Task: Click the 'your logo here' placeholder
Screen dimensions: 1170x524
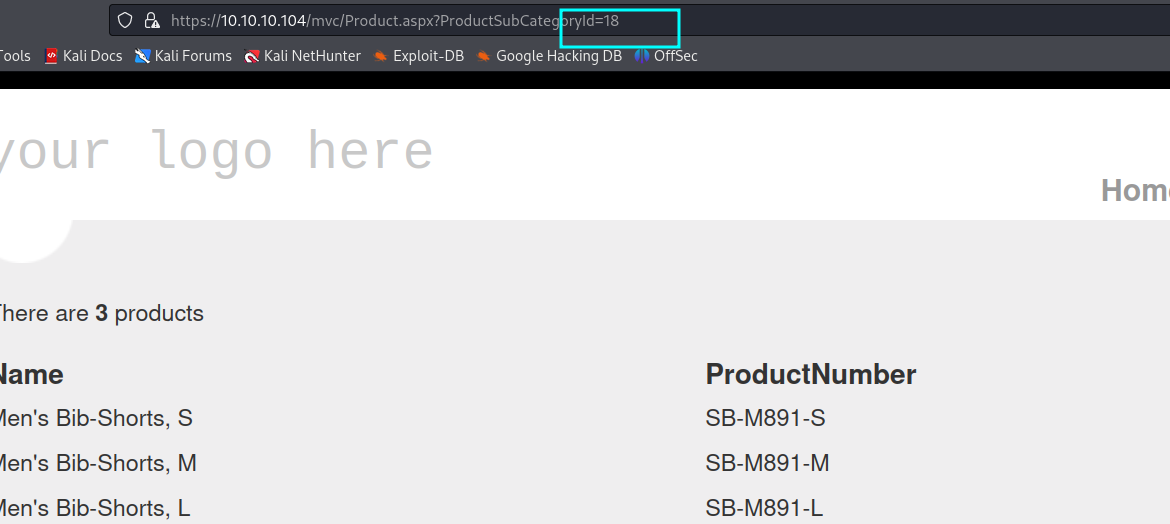Action: tap(215, 151)
